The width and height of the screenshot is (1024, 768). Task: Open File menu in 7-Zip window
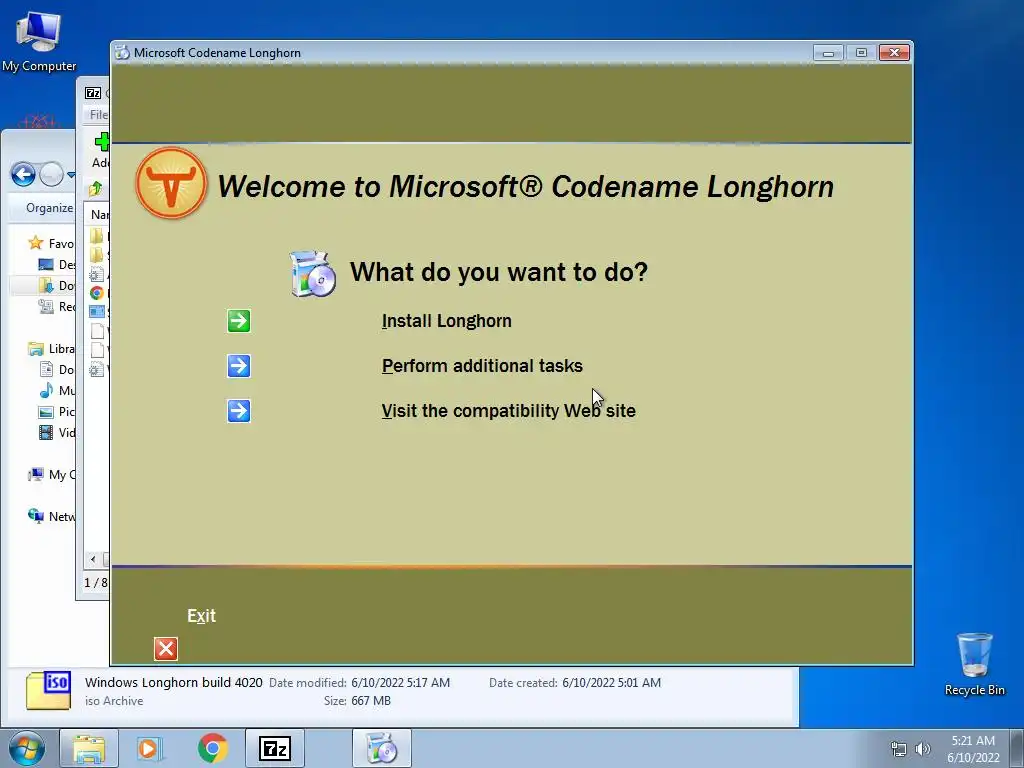click(99, 114)
